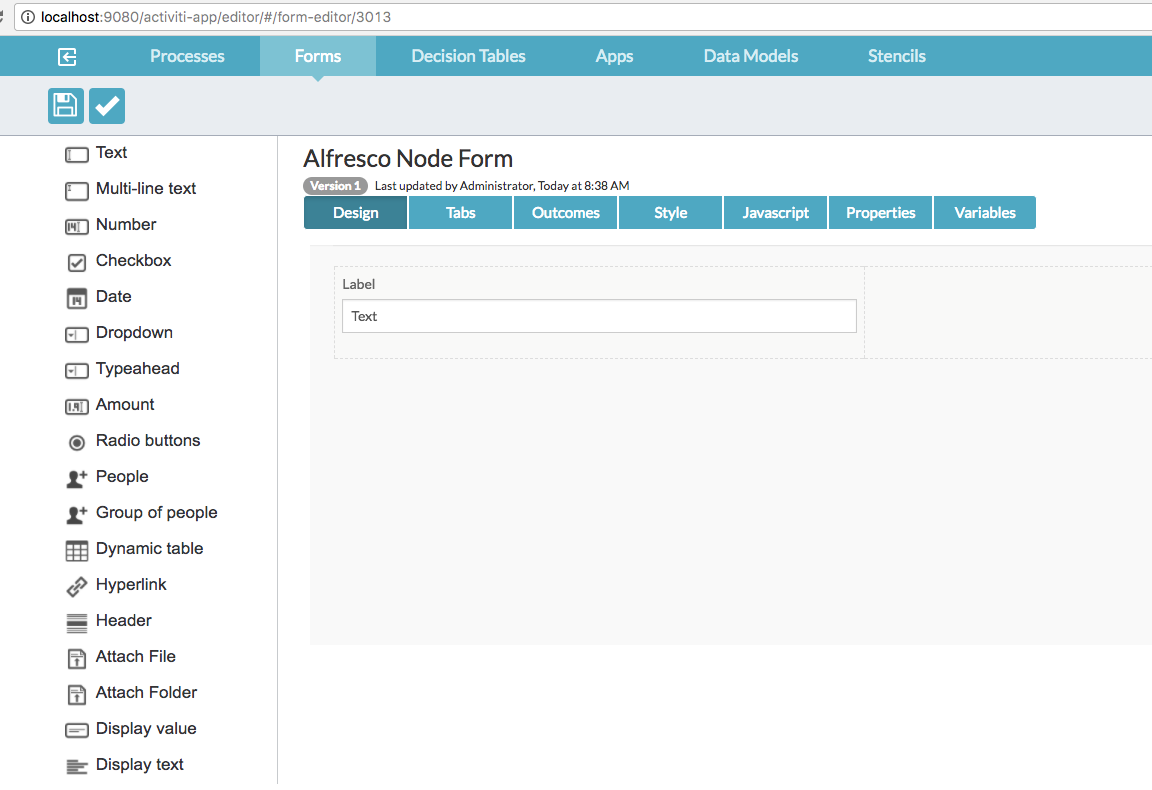
Task: Switch to the Style tab
Action: point(671,212)
